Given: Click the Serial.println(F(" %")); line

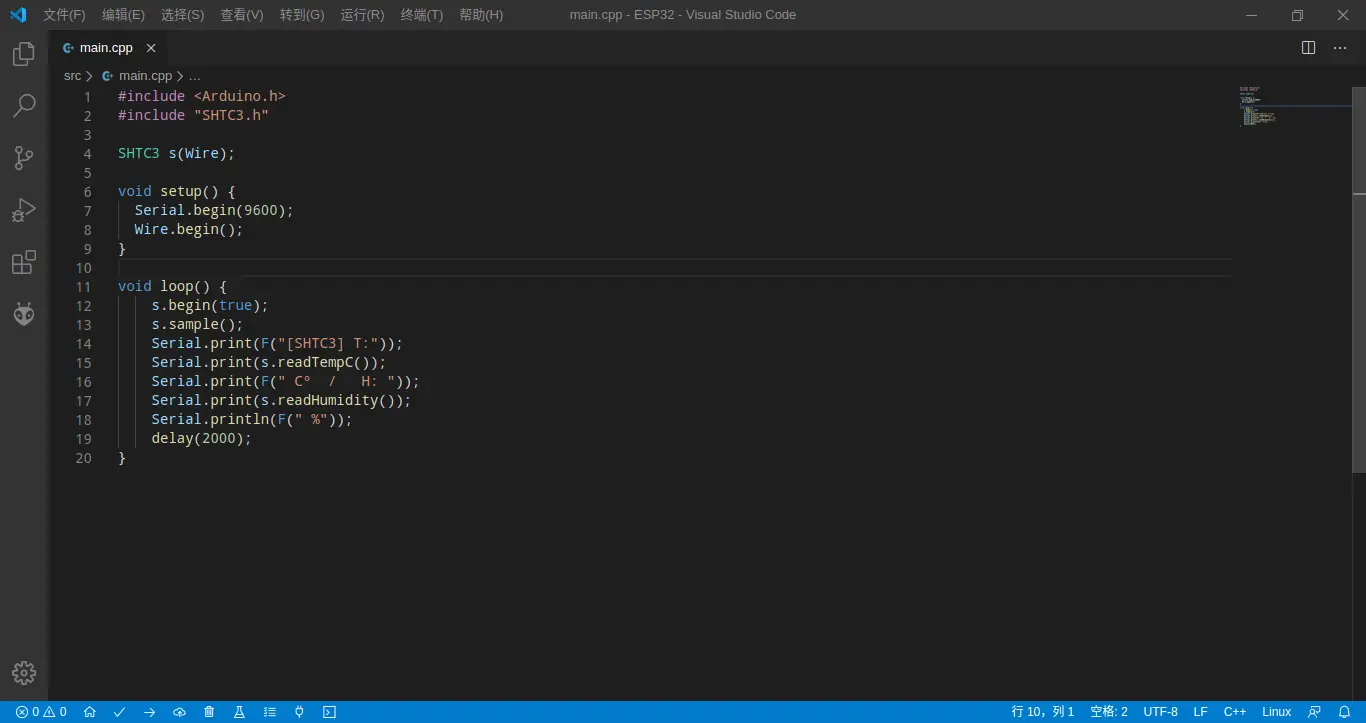Looking at the screenshot, I should (x=252, y=419).
